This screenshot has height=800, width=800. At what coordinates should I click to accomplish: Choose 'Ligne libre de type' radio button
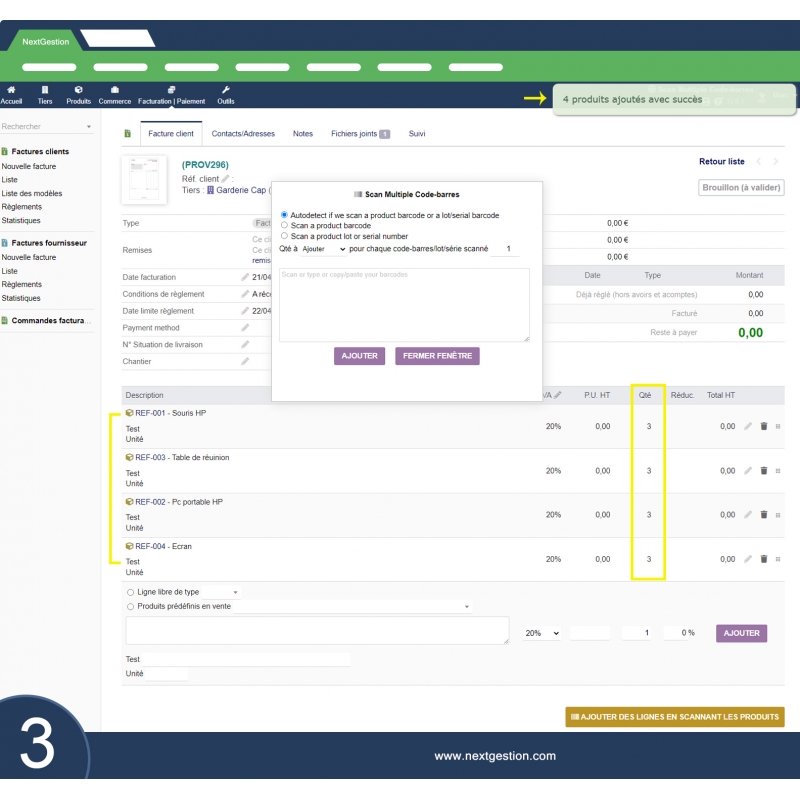point(130,592)
